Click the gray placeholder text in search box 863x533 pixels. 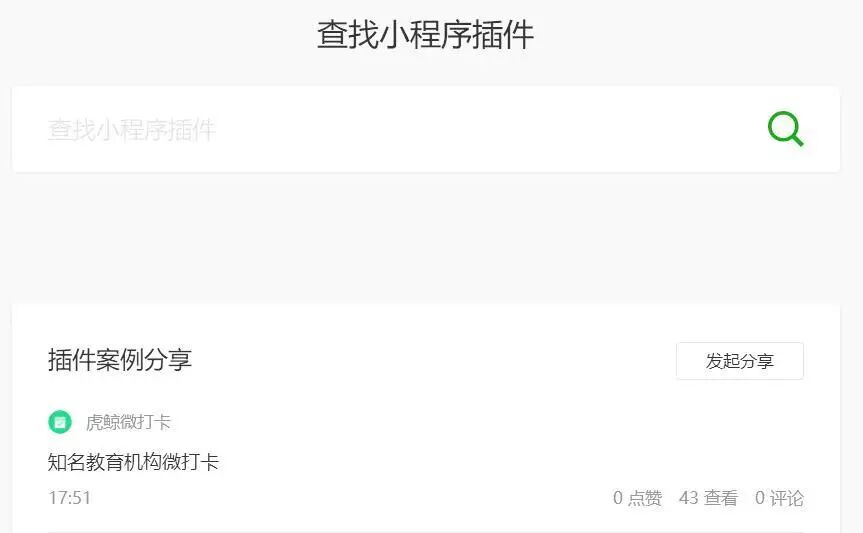(x=132, y=130)
